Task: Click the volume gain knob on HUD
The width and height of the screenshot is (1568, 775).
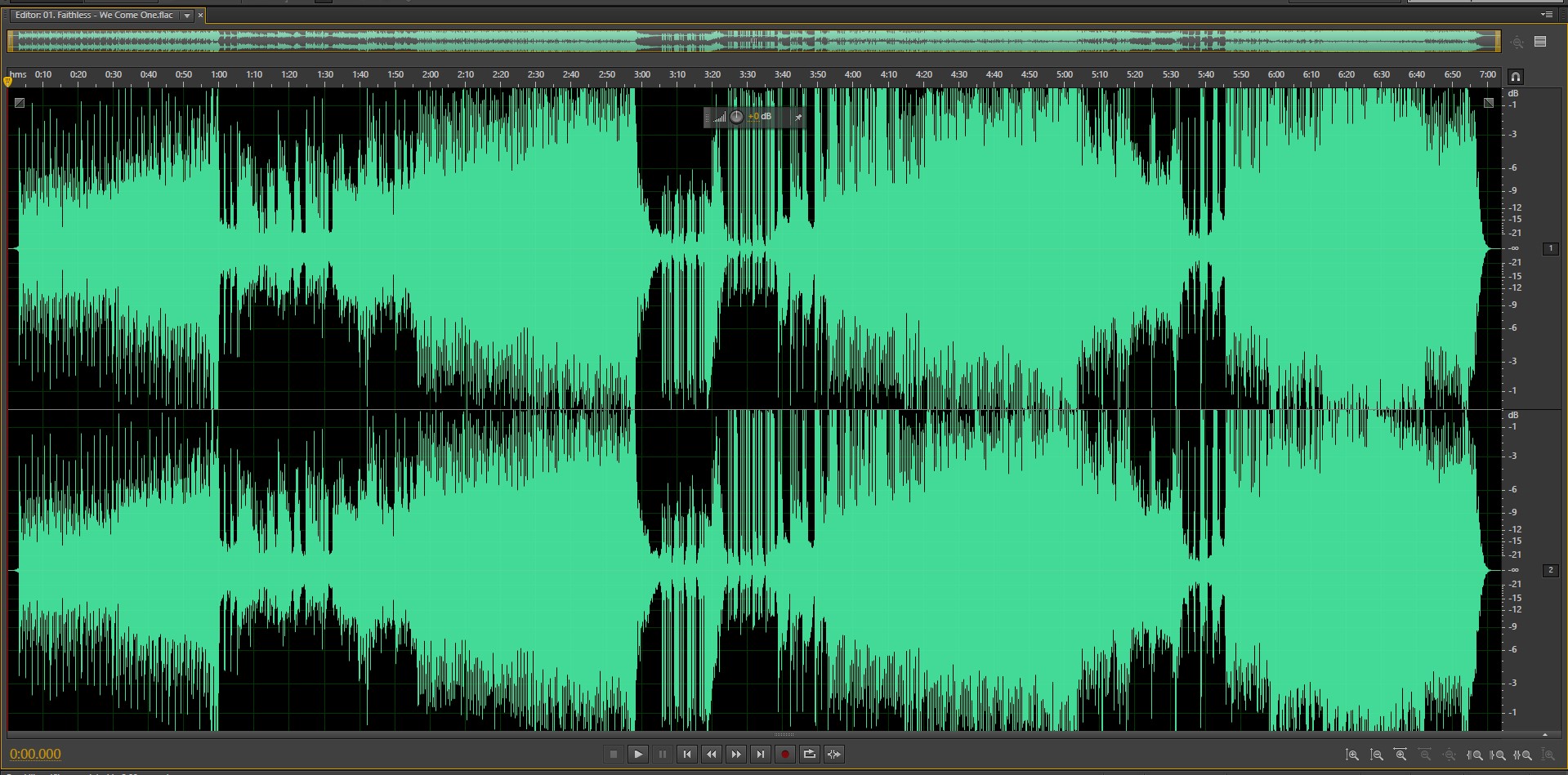Action: pyautogui.click(x=736, y=117)
